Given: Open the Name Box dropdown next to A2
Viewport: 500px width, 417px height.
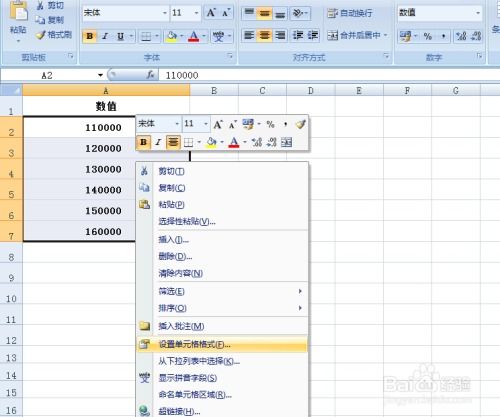Looking at the screenshot, I should click(100, 75).
